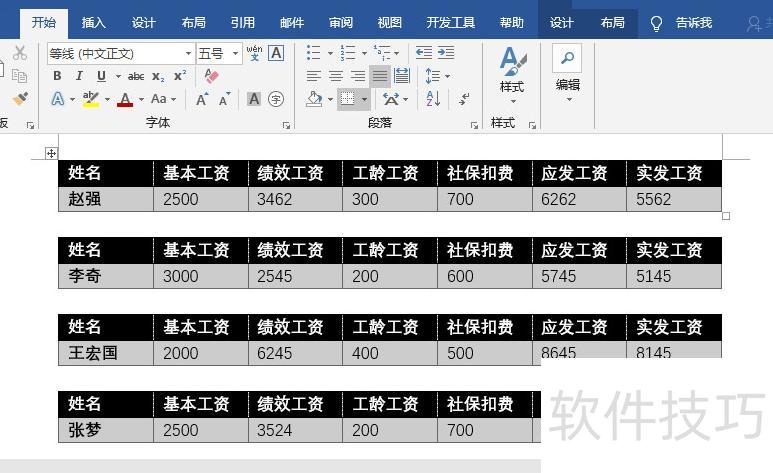Screen dimensions: 773x473
Task: Switch to the 插入 tab
Action: [x=94, y=23]
